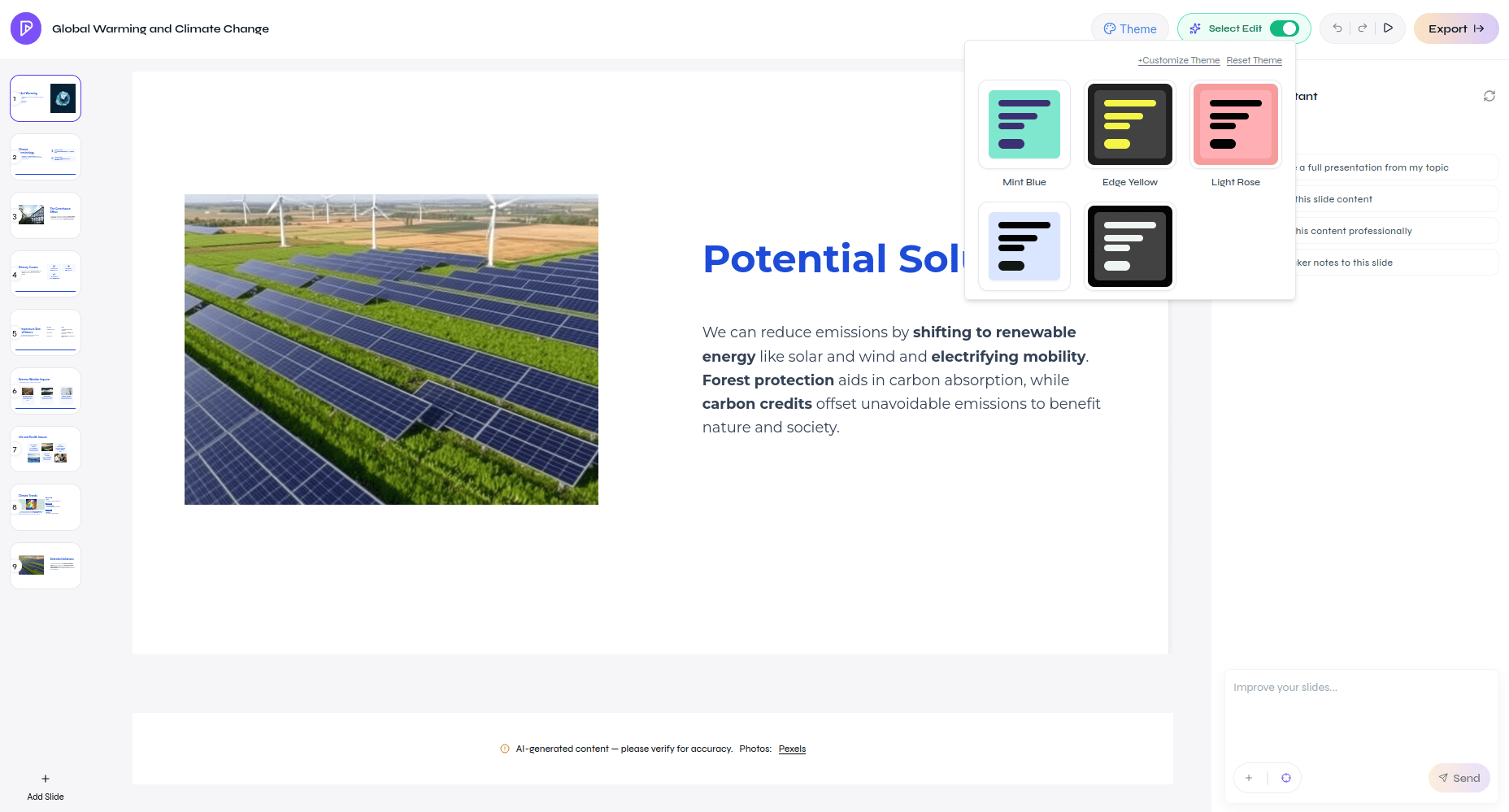1509x812 pixels.
Task: Start the slideshow play icon
Action: pyautogui.click(x=1389, y=28)
